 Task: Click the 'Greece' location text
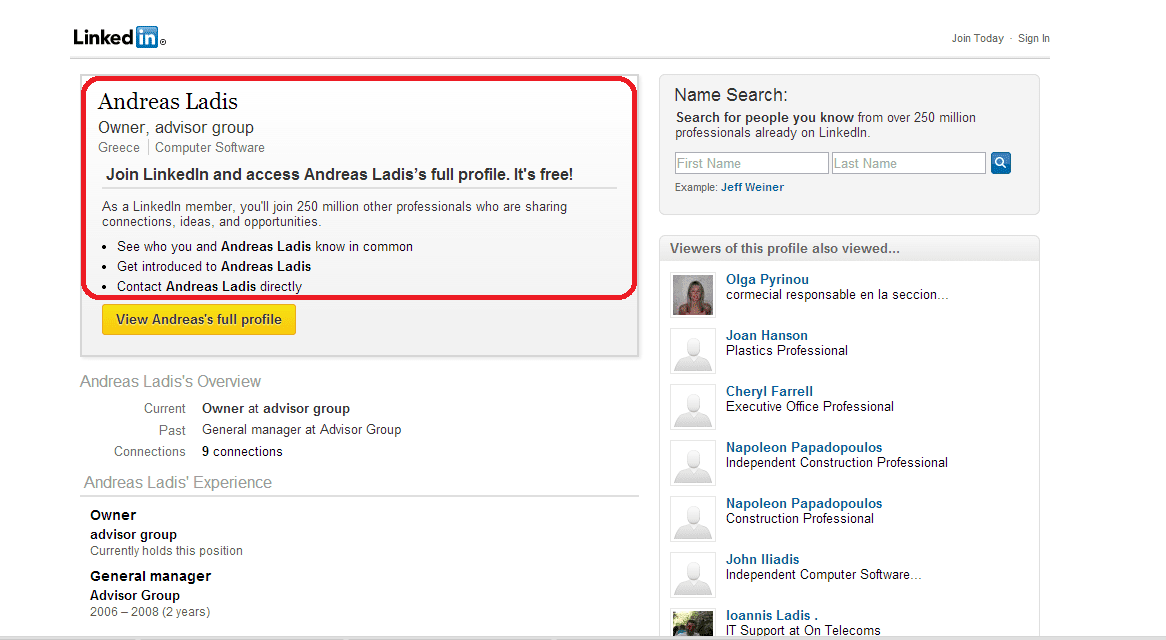pyautogui.click(x=119, y=147)
